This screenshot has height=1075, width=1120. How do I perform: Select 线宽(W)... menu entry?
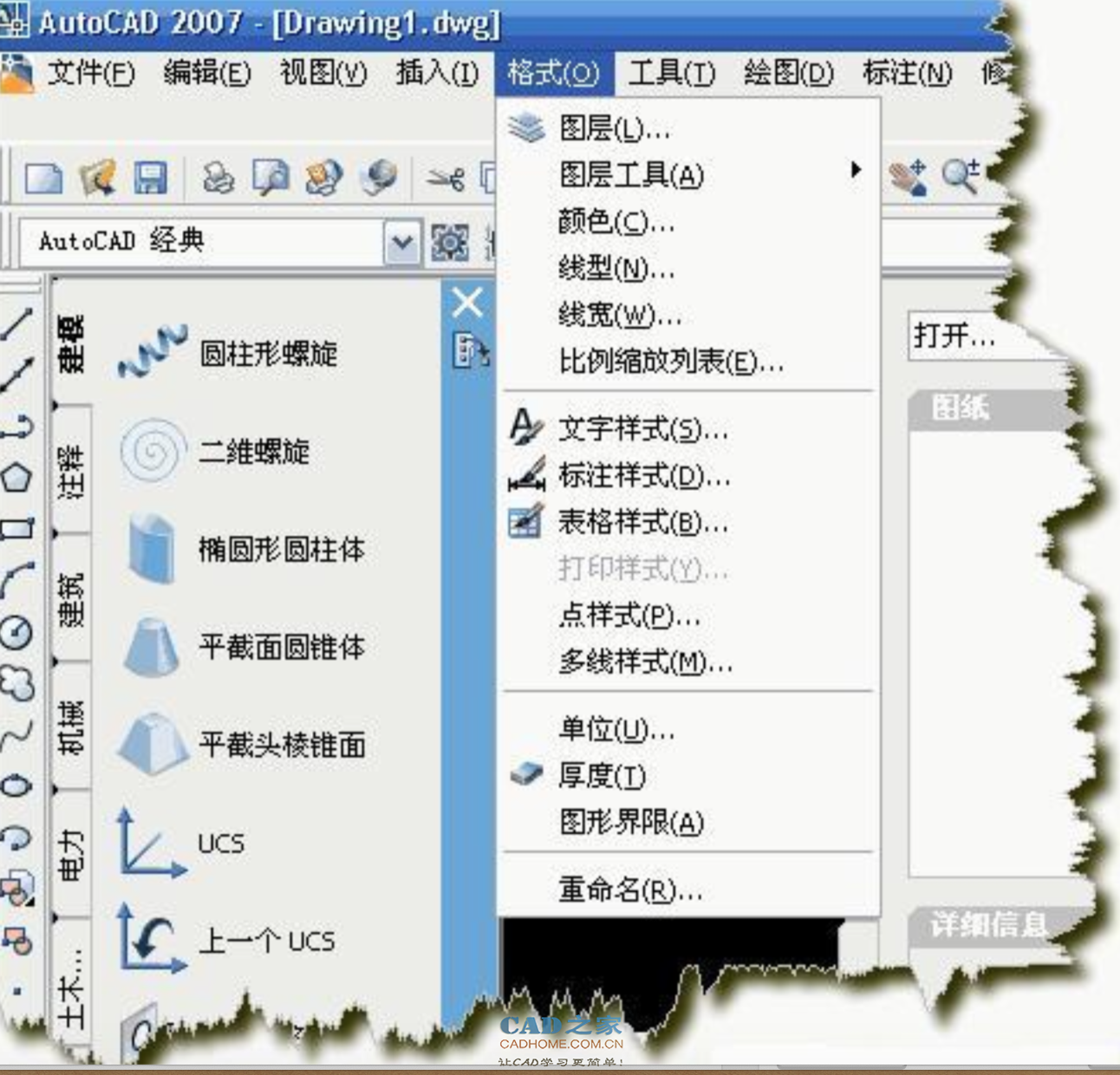tap(689, 315)
